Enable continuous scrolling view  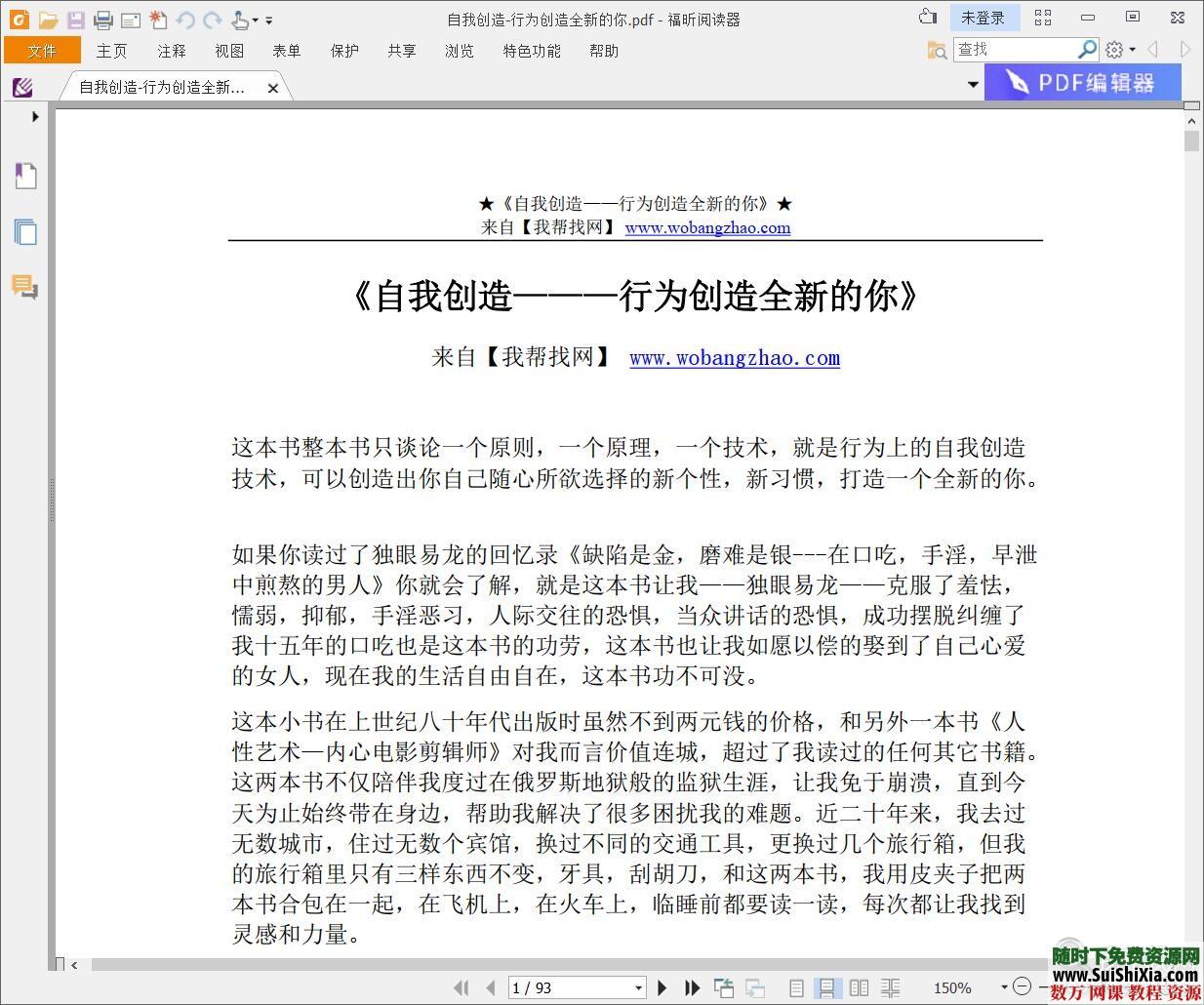click(828, 987)
